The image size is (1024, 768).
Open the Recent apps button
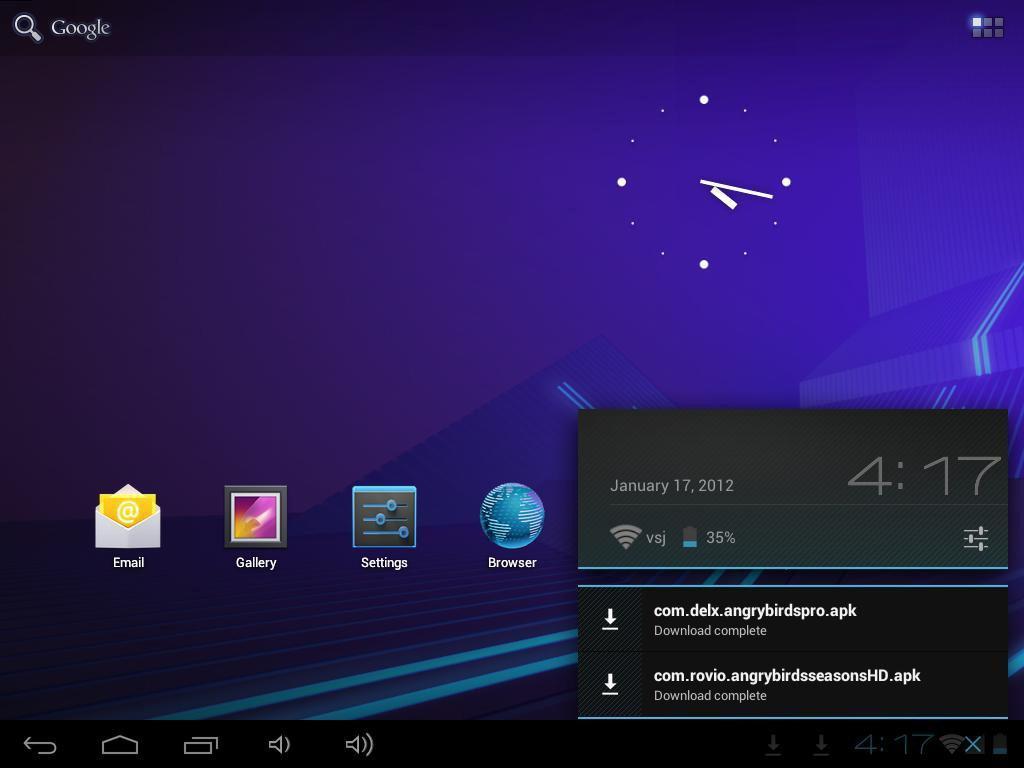click(x=200, y=745)
